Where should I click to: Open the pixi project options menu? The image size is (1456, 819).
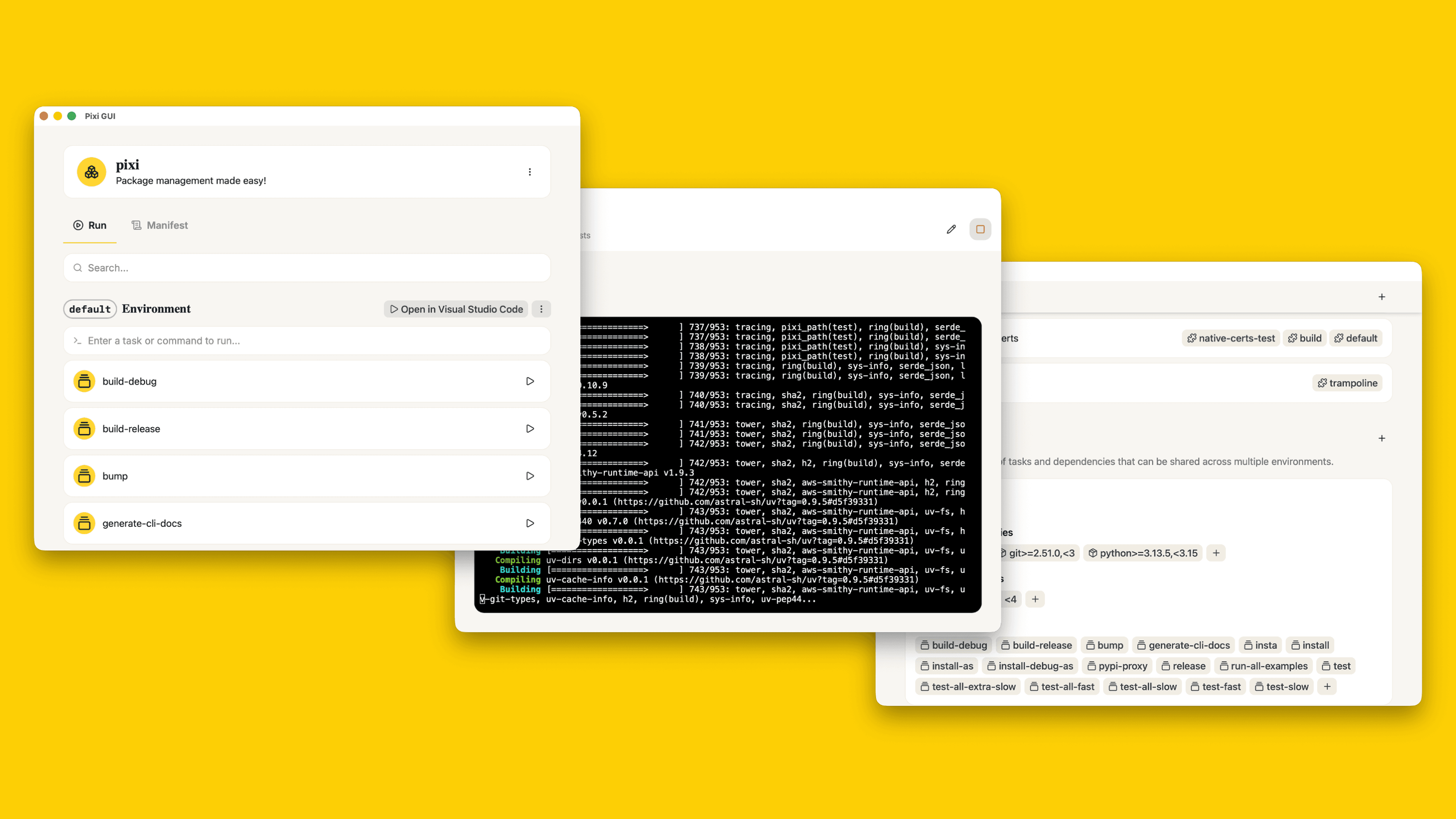coord(530,172)
